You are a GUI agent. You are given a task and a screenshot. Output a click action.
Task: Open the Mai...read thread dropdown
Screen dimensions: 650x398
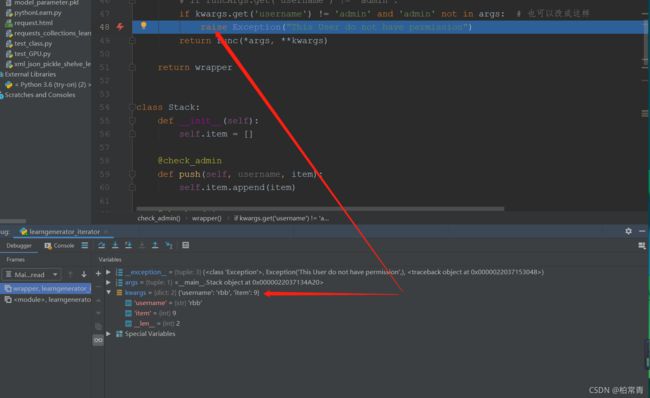[32, 274]
